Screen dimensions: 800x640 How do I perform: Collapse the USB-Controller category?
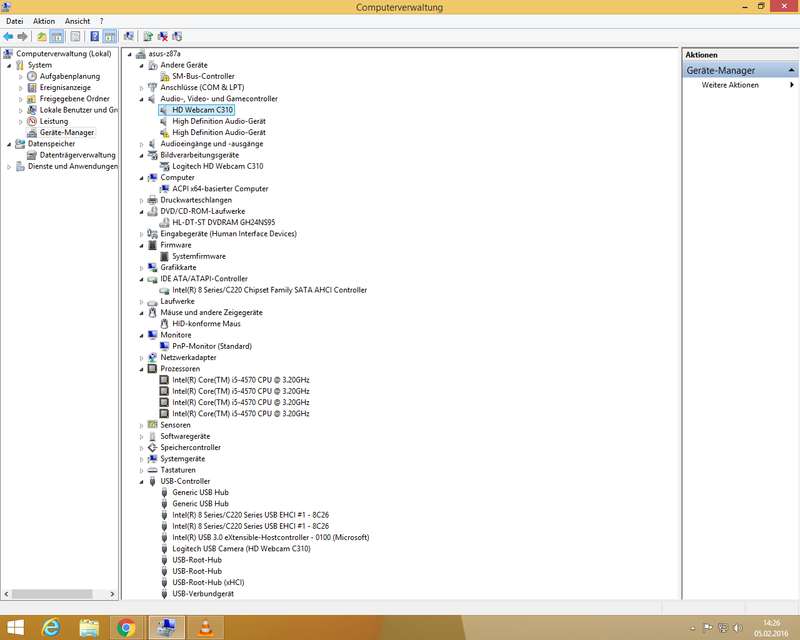pos(141,481)
